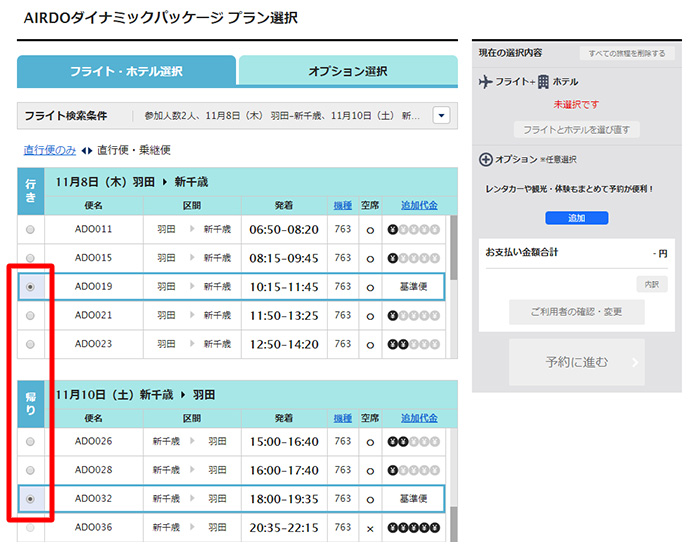Click the 12:50-14:20 time cell

pyautogui.click(x=284, y=344)
